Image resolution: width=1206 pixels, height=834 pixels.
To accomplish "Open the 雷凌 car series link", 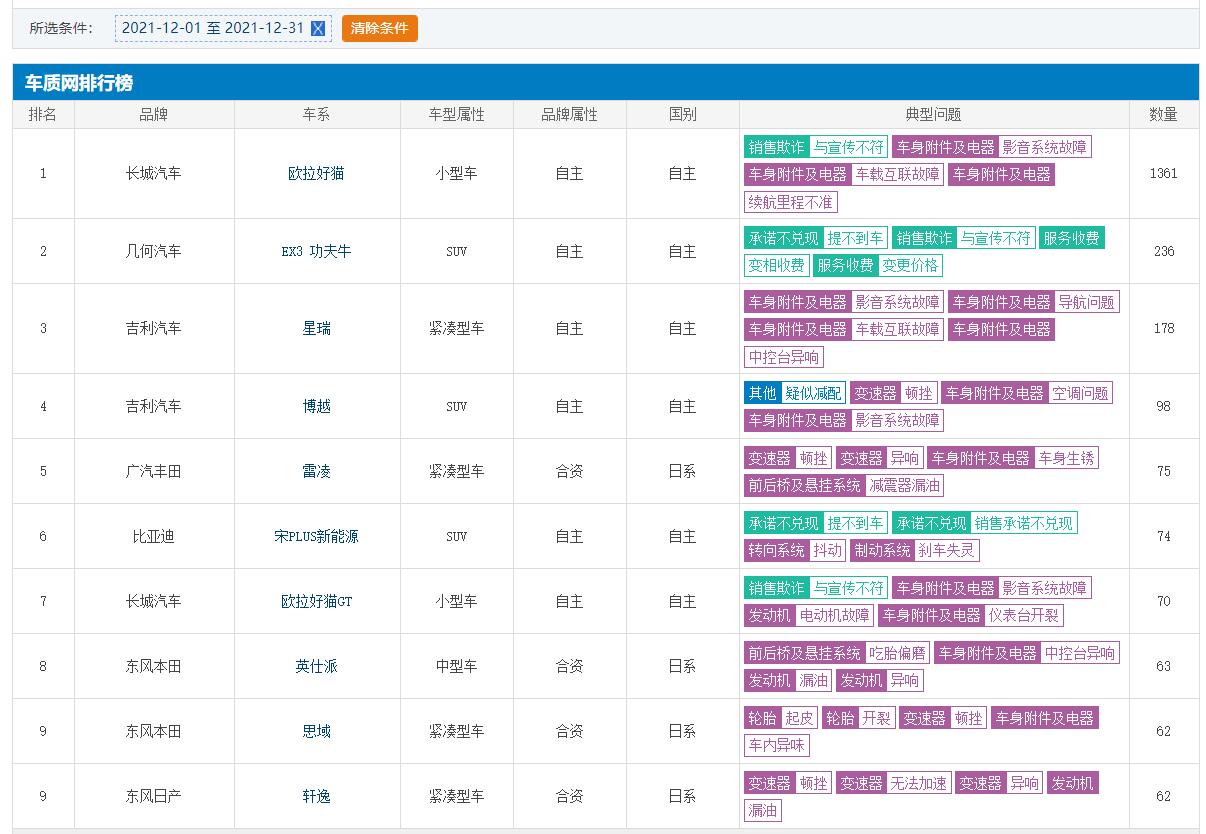I will pos(316,471).
